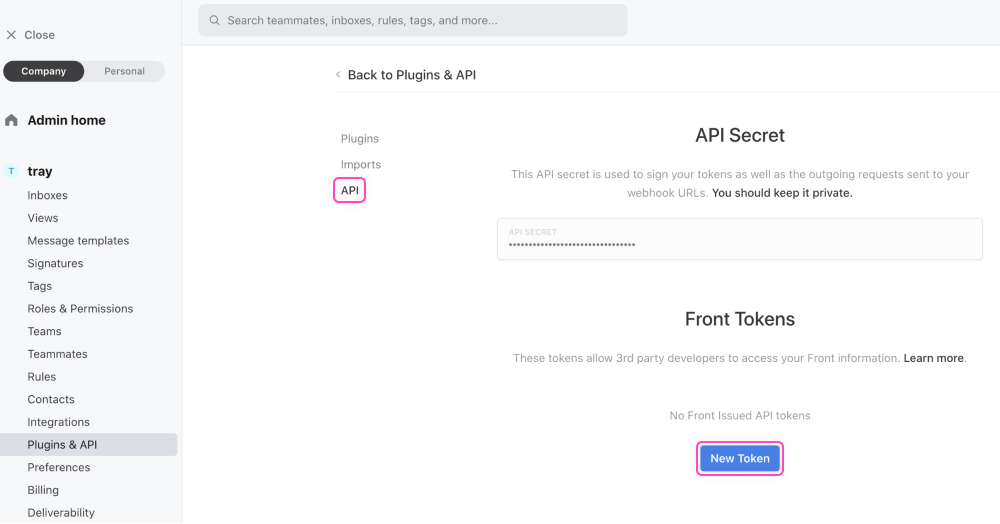Image resolution: width=1000 pixels, height=524 pixels.
Task: Switch to Company settings toggle
Action: coord(43,71)
